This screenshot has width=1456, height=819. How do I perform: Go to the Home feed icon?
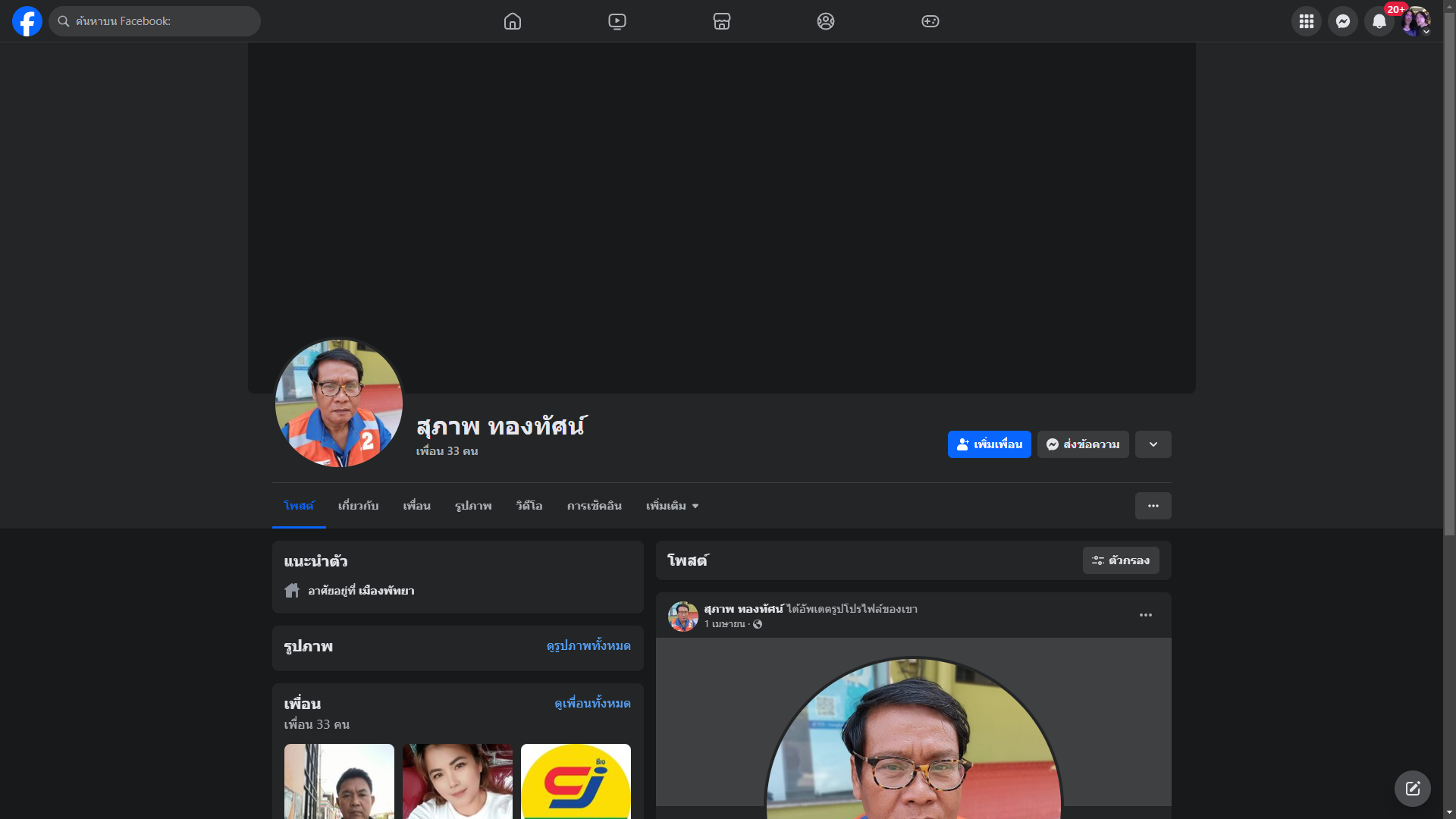513,21
